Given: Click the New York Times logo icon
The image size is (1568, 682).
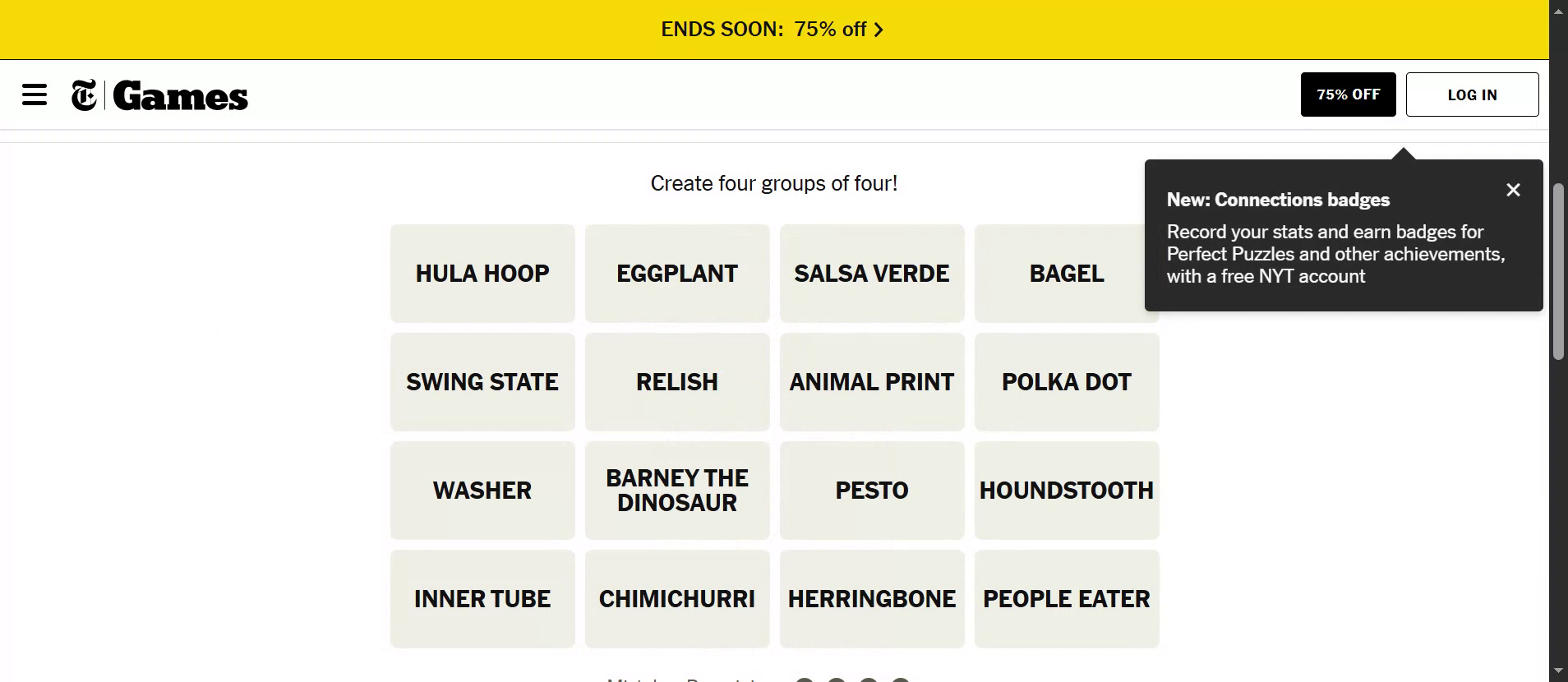Looking at the screenshot, I should tap(84, 95).
